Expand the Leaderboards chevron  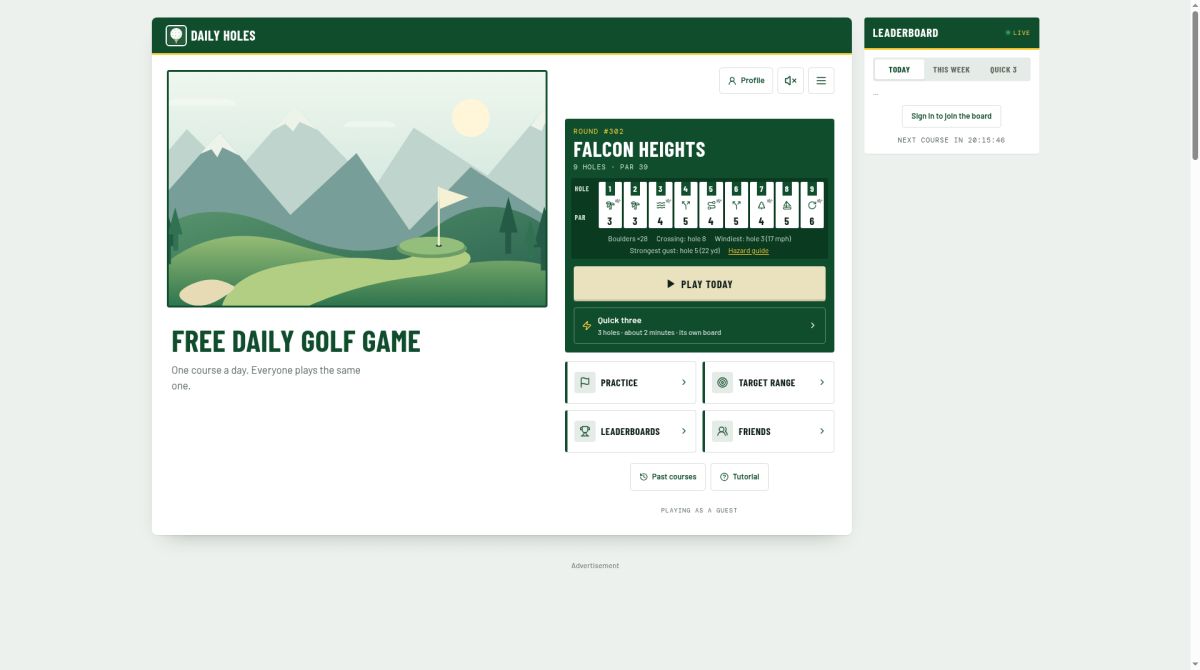684,431
